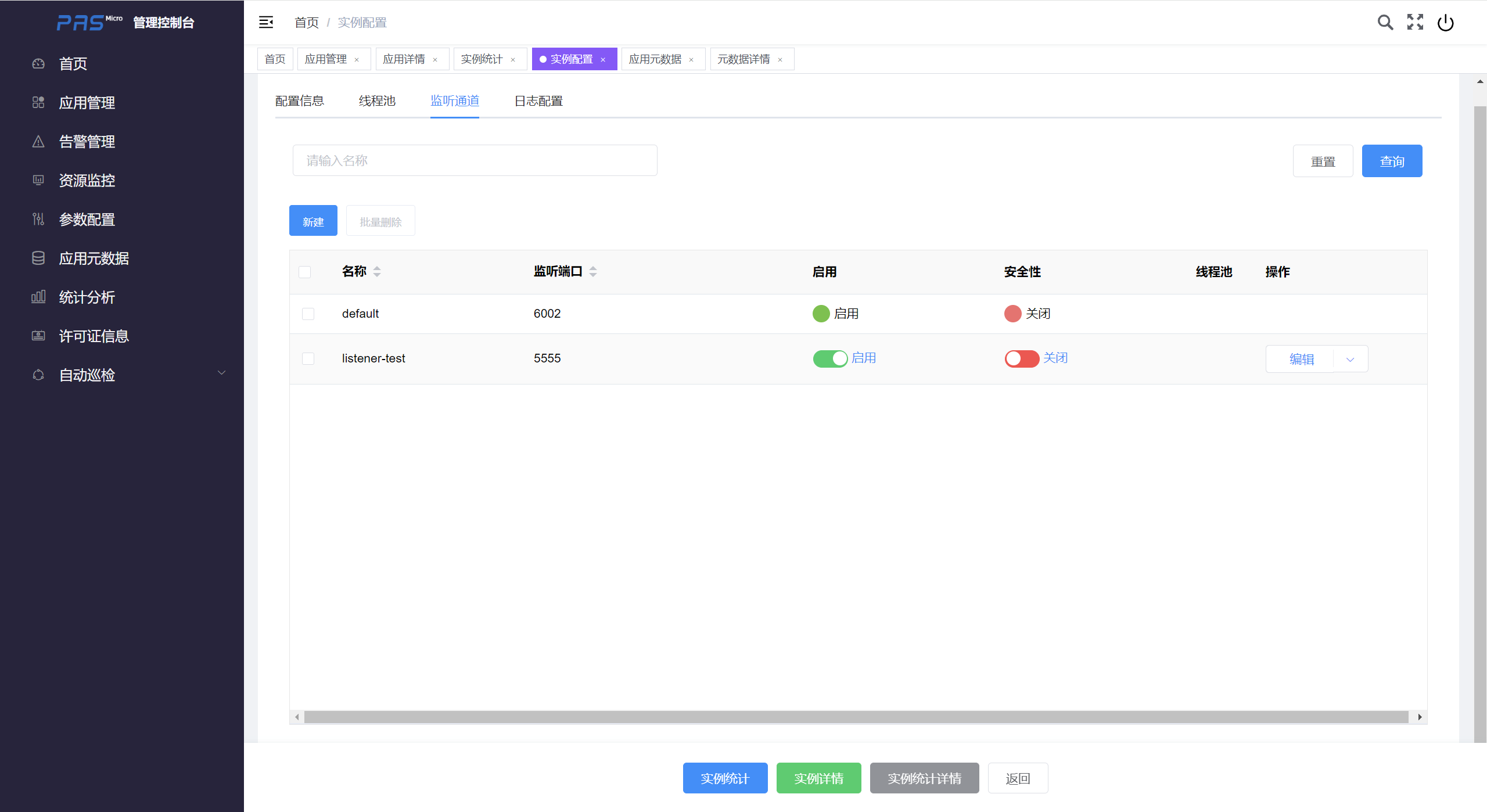Toggle the listener-test 启用 switch
This screenshot has height=812, width=1487.
(830, 358)
